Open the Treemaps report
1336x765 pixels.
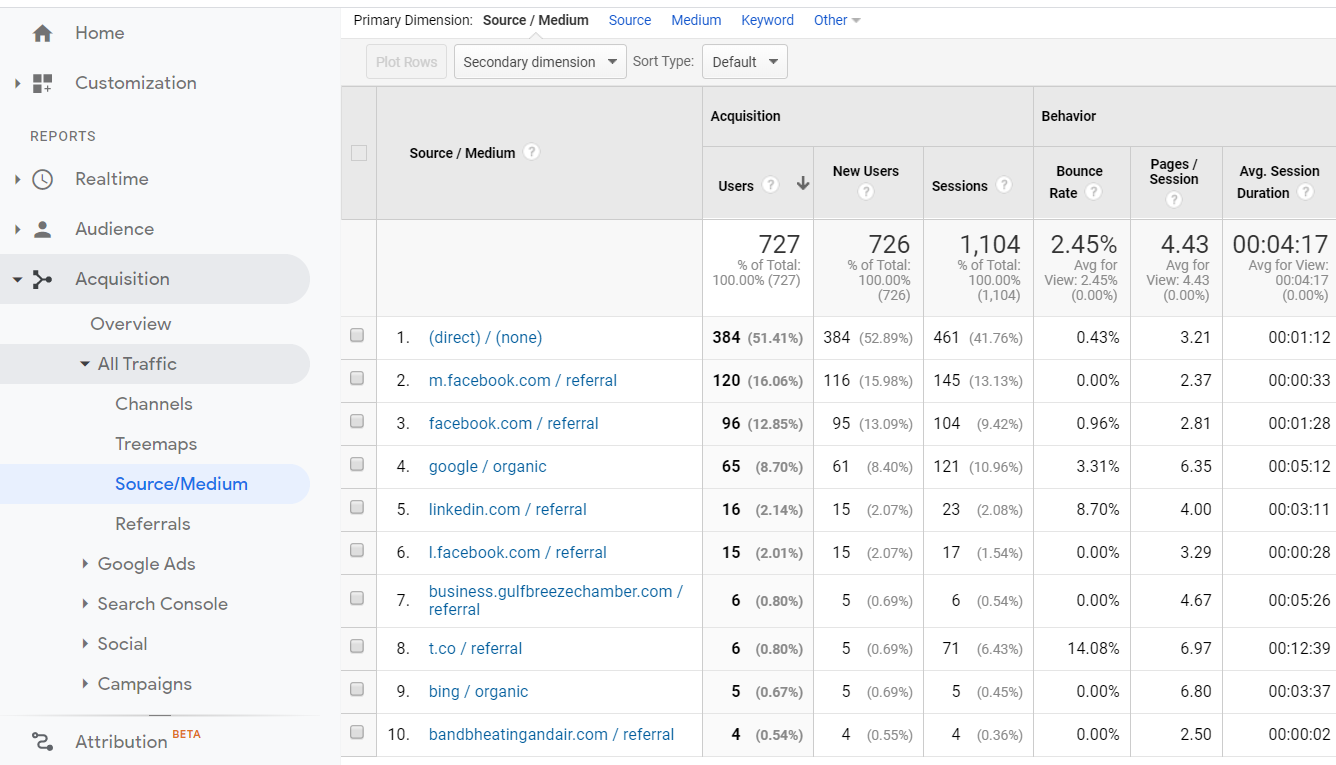point(156,444)
